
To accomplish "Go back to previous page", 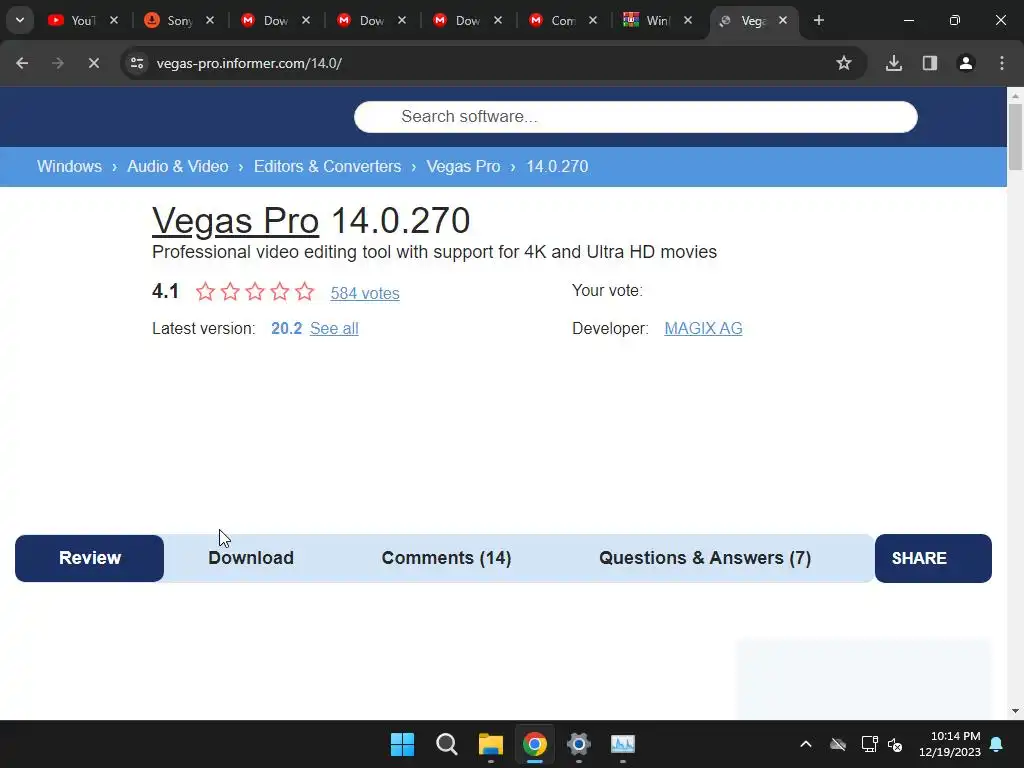I will 22,63.
